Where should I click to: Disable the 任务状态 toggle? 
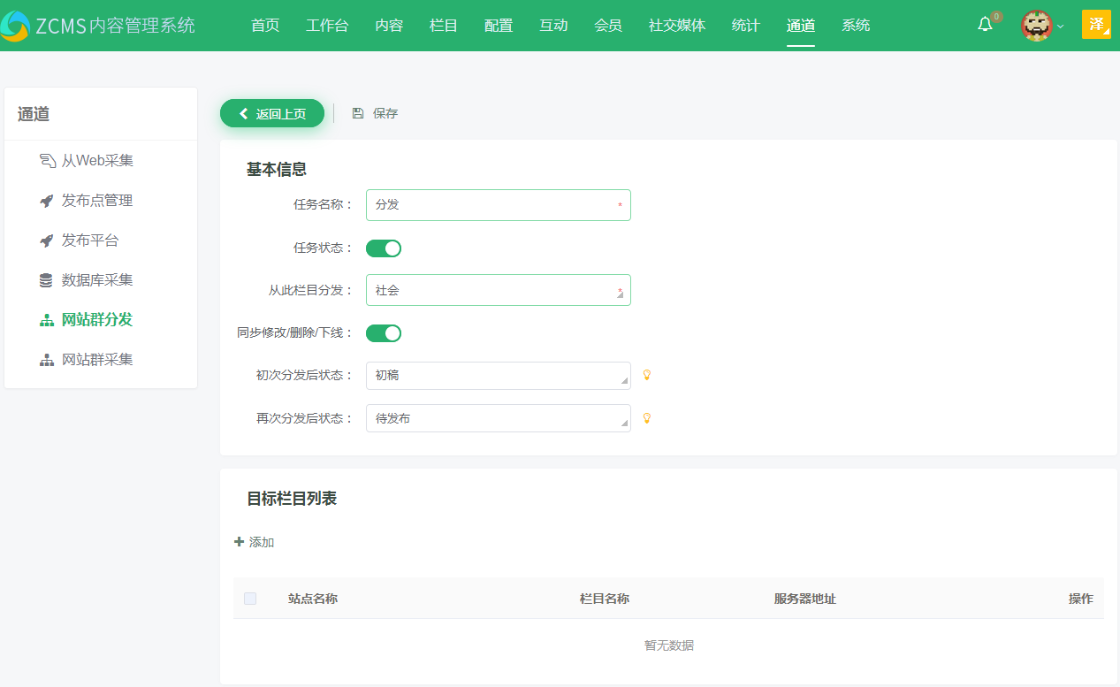[383, 247]
